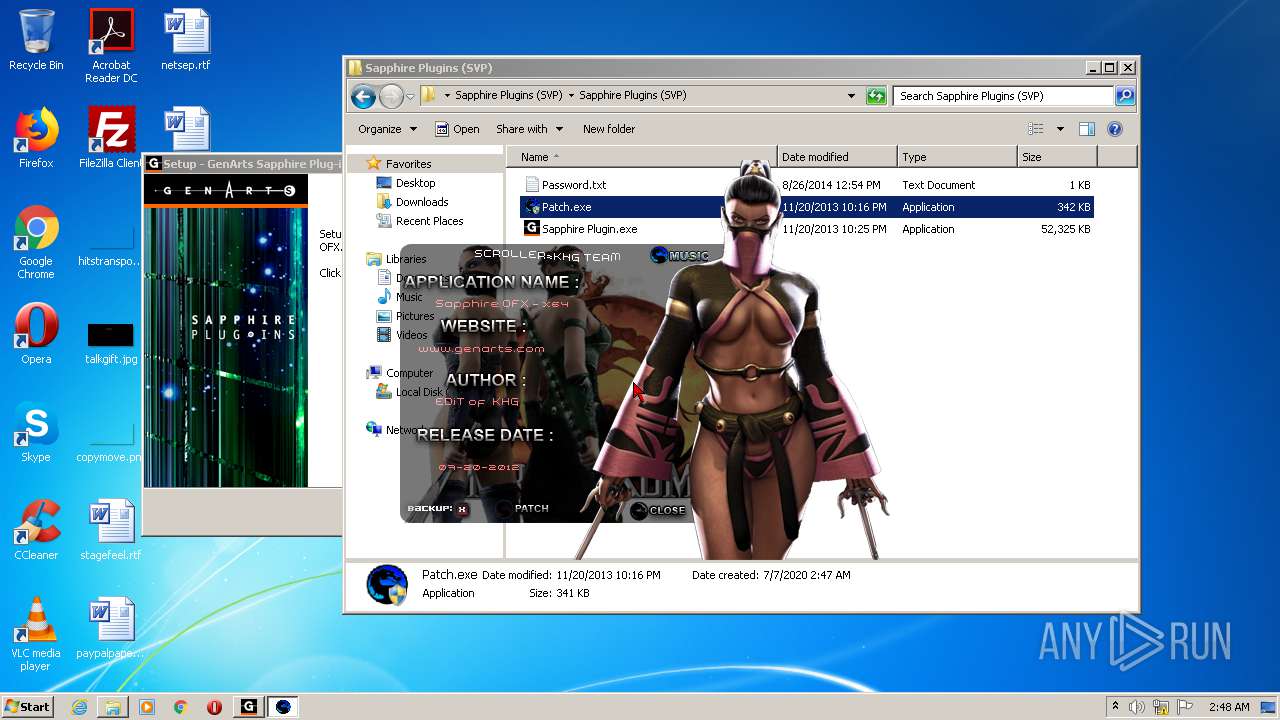Click the Sapphire Plugin.exe G icon

532,228
